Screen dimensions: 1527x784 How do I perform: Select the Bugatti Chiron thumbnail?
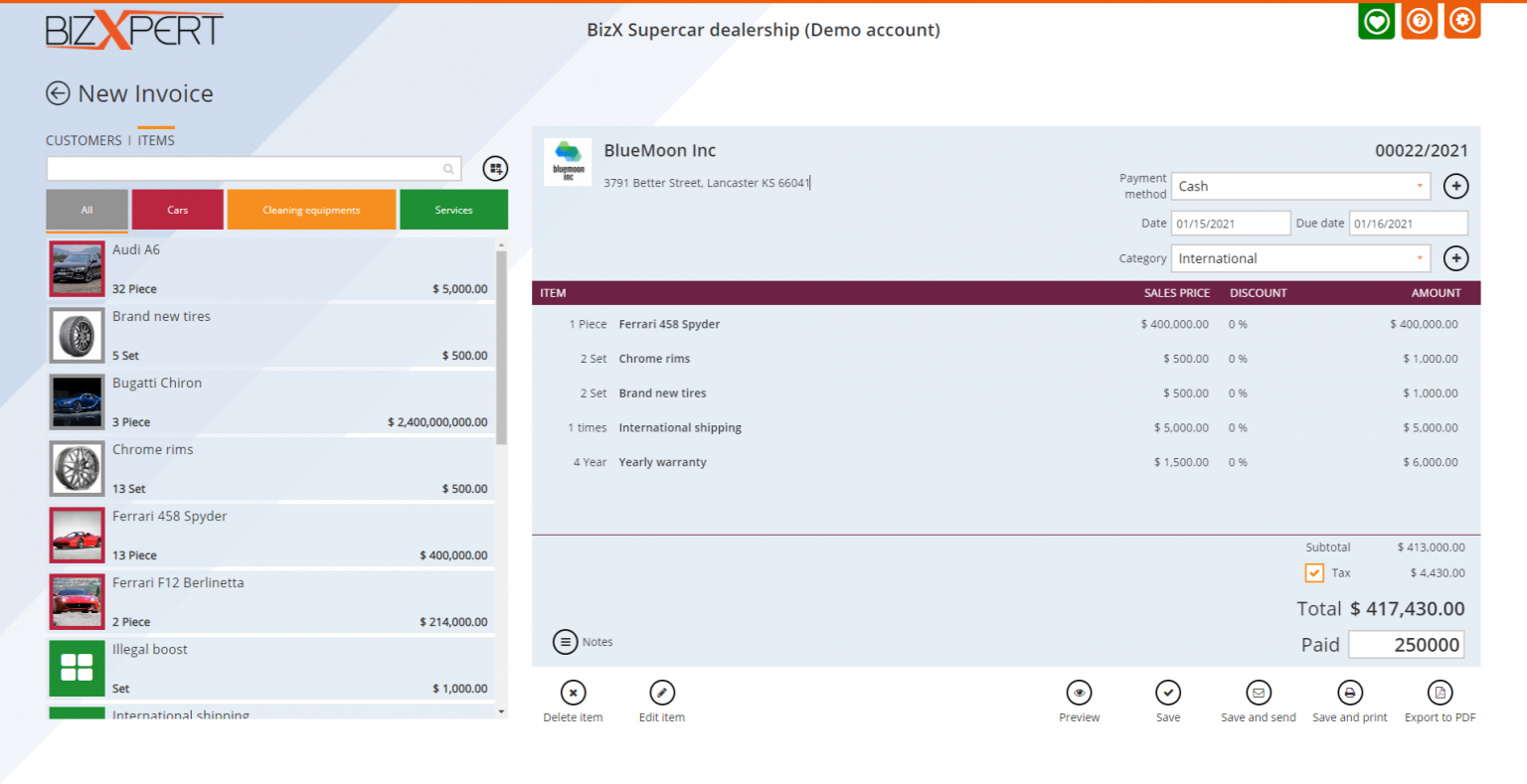78,402
